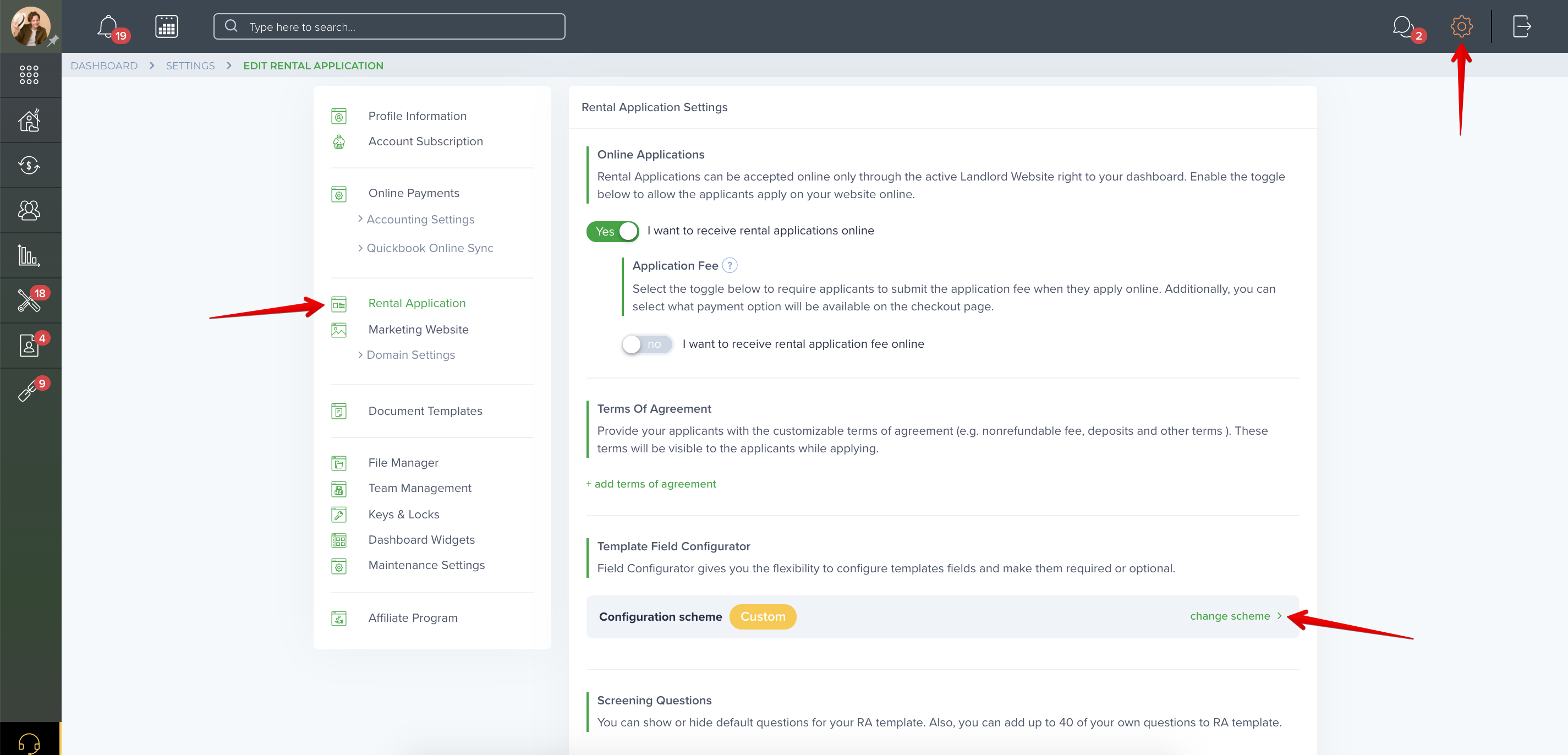The width and height of the screenshot is (1568, 755).
Task: Click the Marketing Website icon
Action: (x=339, y=330)
